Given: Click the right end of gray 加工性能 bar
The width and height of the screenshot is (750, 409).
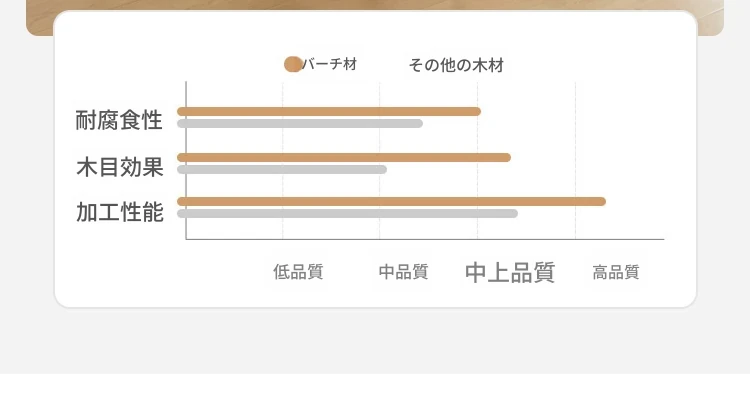Looking at the screenshot, I should click(514, 213).
